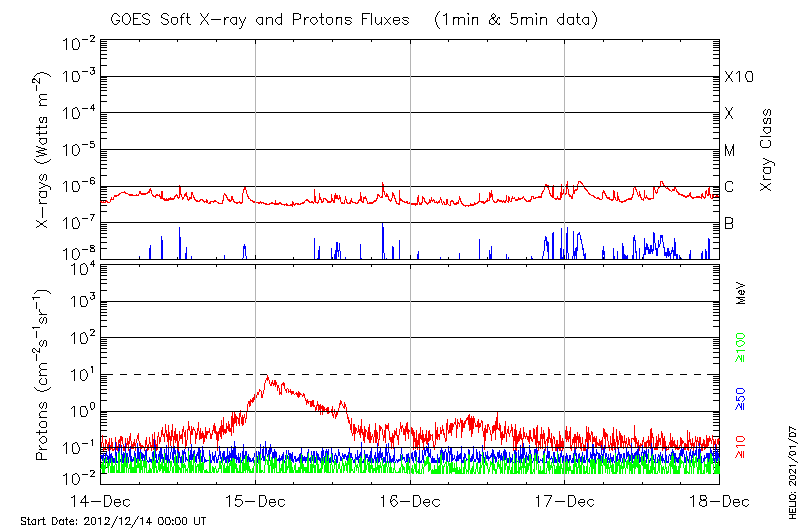This screenshot has height=530, width=800.
Task: Click the 'Protons' y-axis title
Action: click(44, 375)
